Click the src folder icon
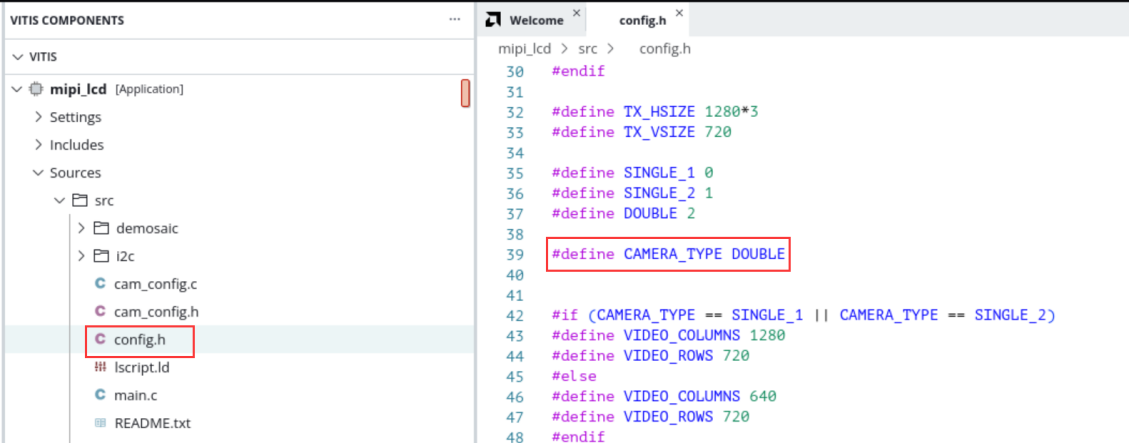 pyautogui.click(x=81, y=200)
